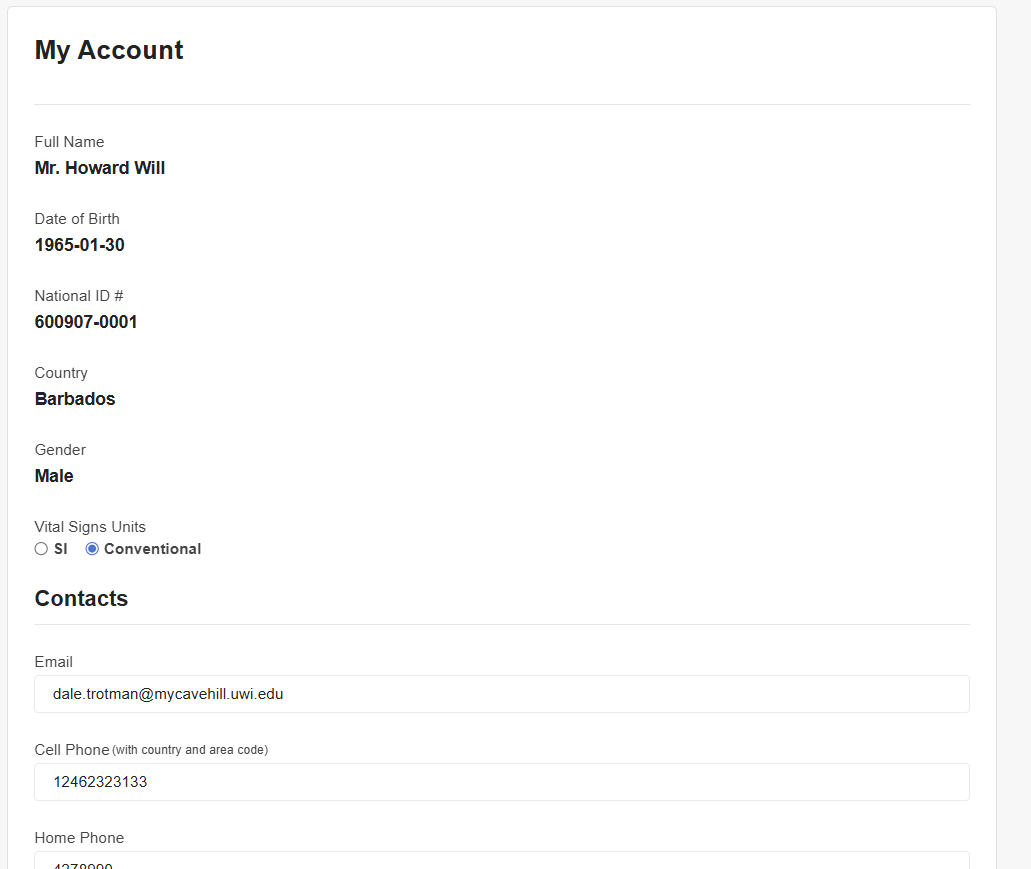Viewport: 1031px width, 869px height.
Task: Click the National ID # label
Action: (x=79, y=296)
